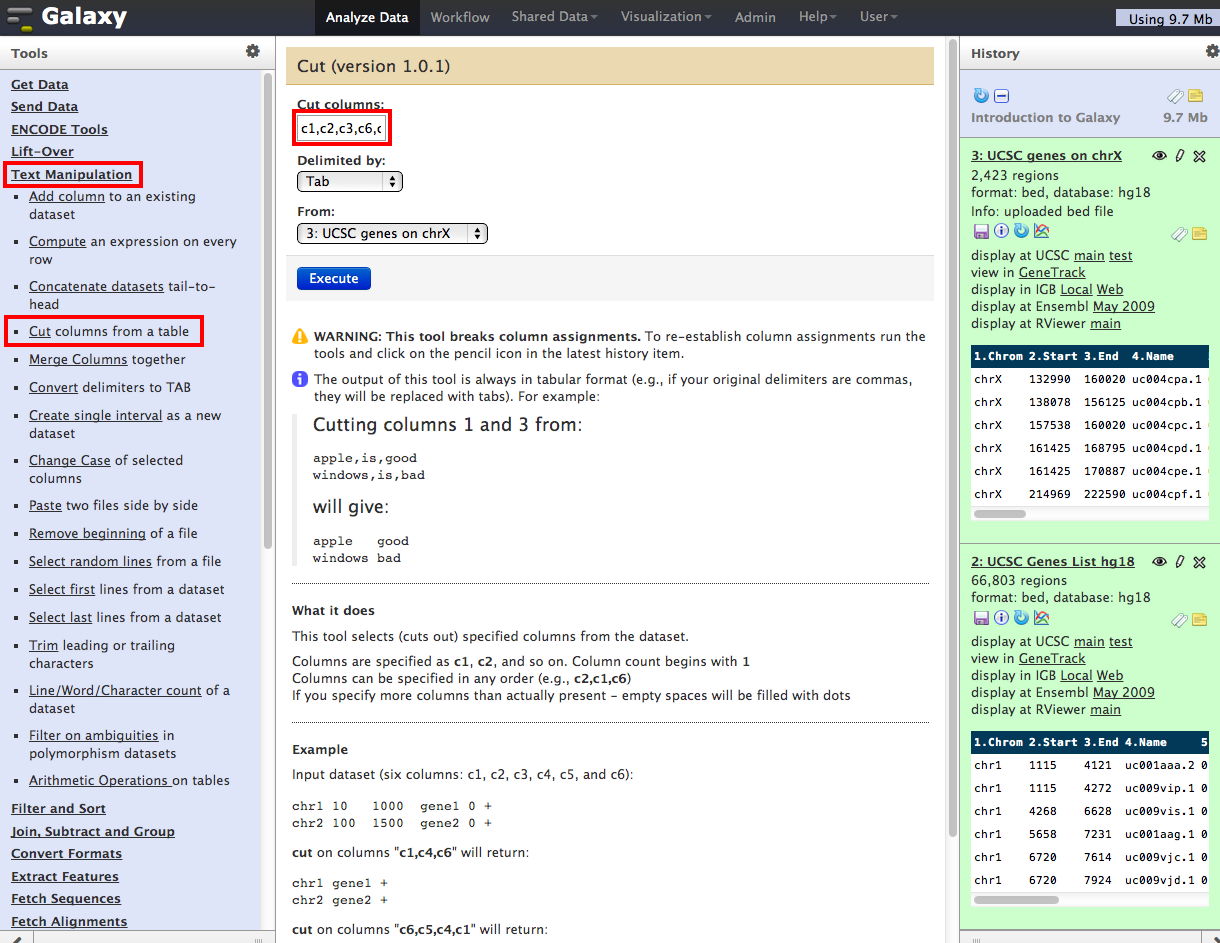View UCSC genes on chrX data (eye icon)
Image resolution: width=1220 pixels, height=943 pixels.
(1159, 156)
